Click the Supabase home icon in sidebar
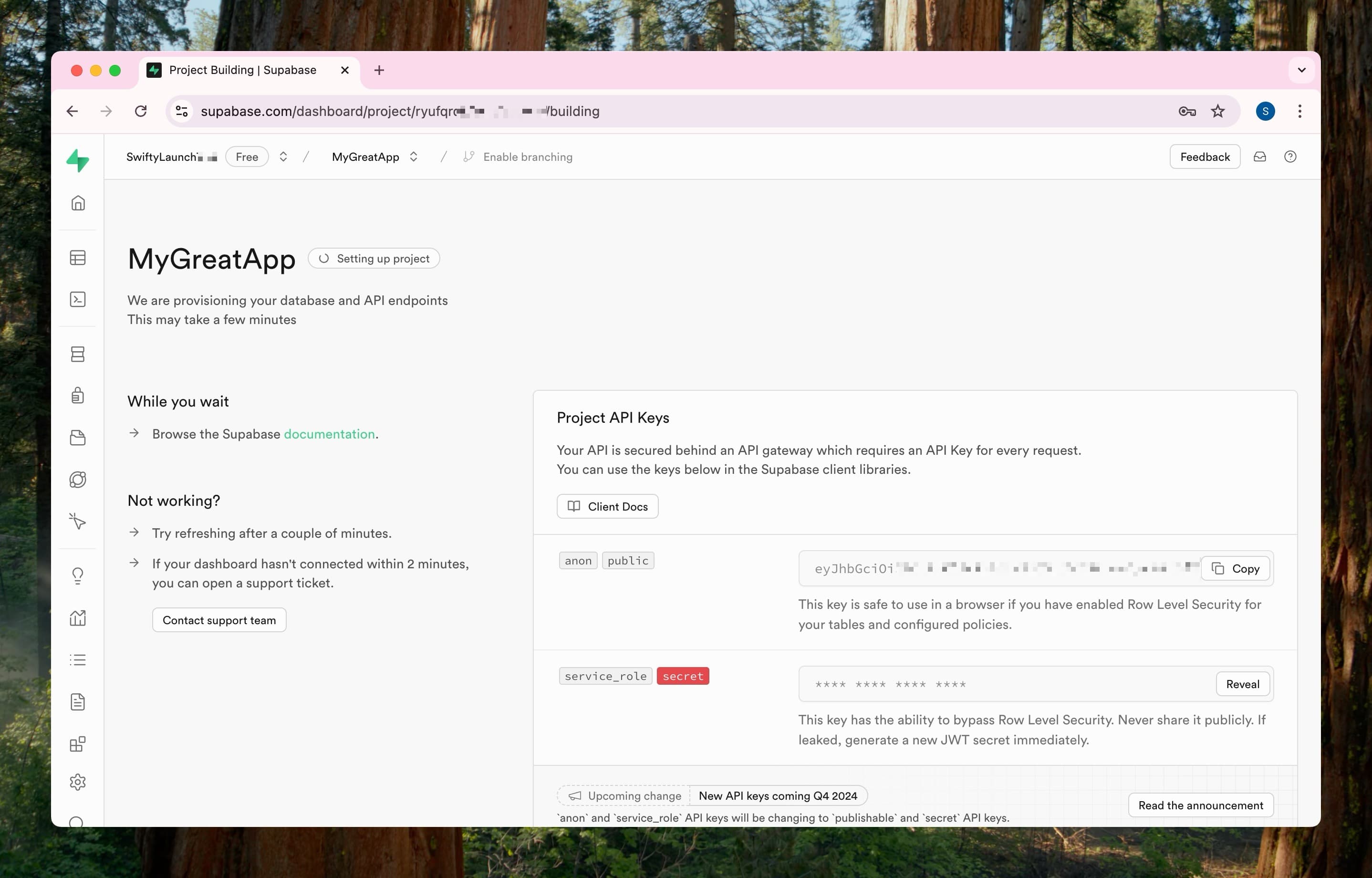Image resolution: width=1372 pixels, height=878 pixels. coord(78,203)
